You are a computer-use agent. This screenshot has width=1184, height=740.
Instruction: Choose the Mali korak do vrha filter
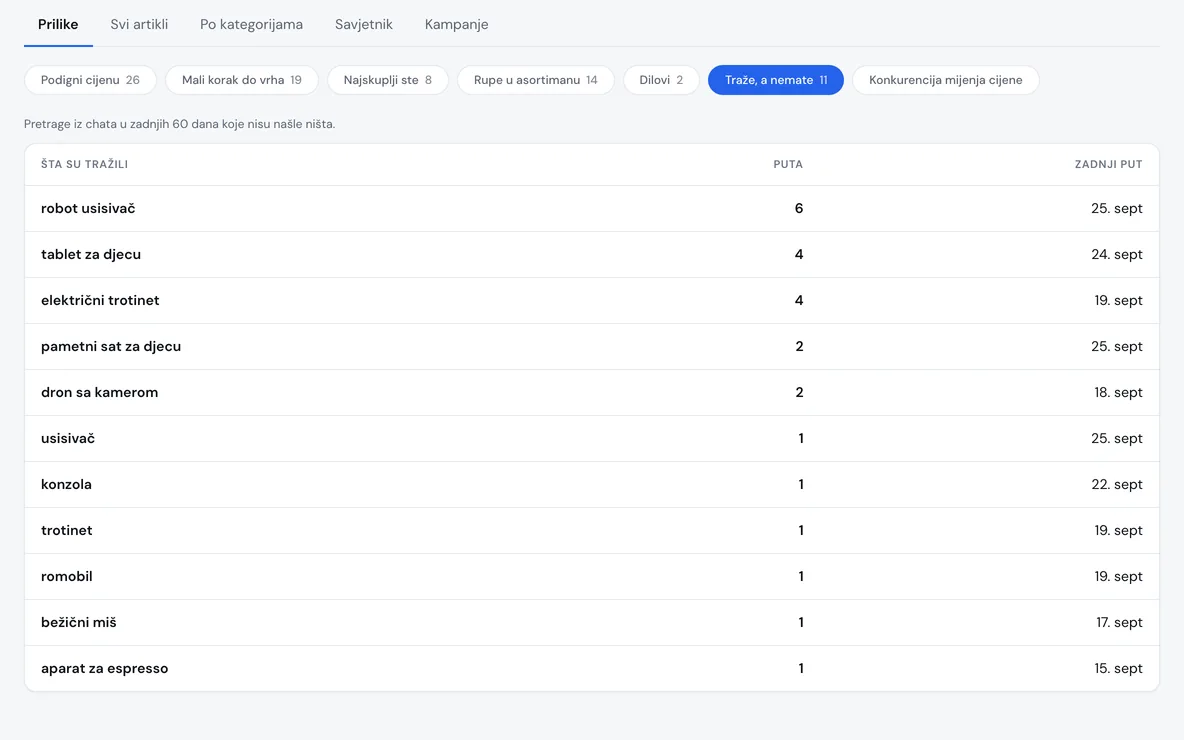tap(242, 80)
